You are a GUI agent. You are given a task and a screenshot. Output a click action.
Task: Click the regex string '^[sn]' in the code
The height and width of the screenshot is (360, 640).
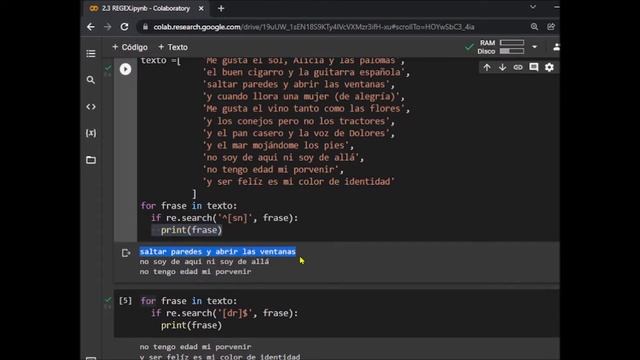pyautogui.click(x=235, y=218)
